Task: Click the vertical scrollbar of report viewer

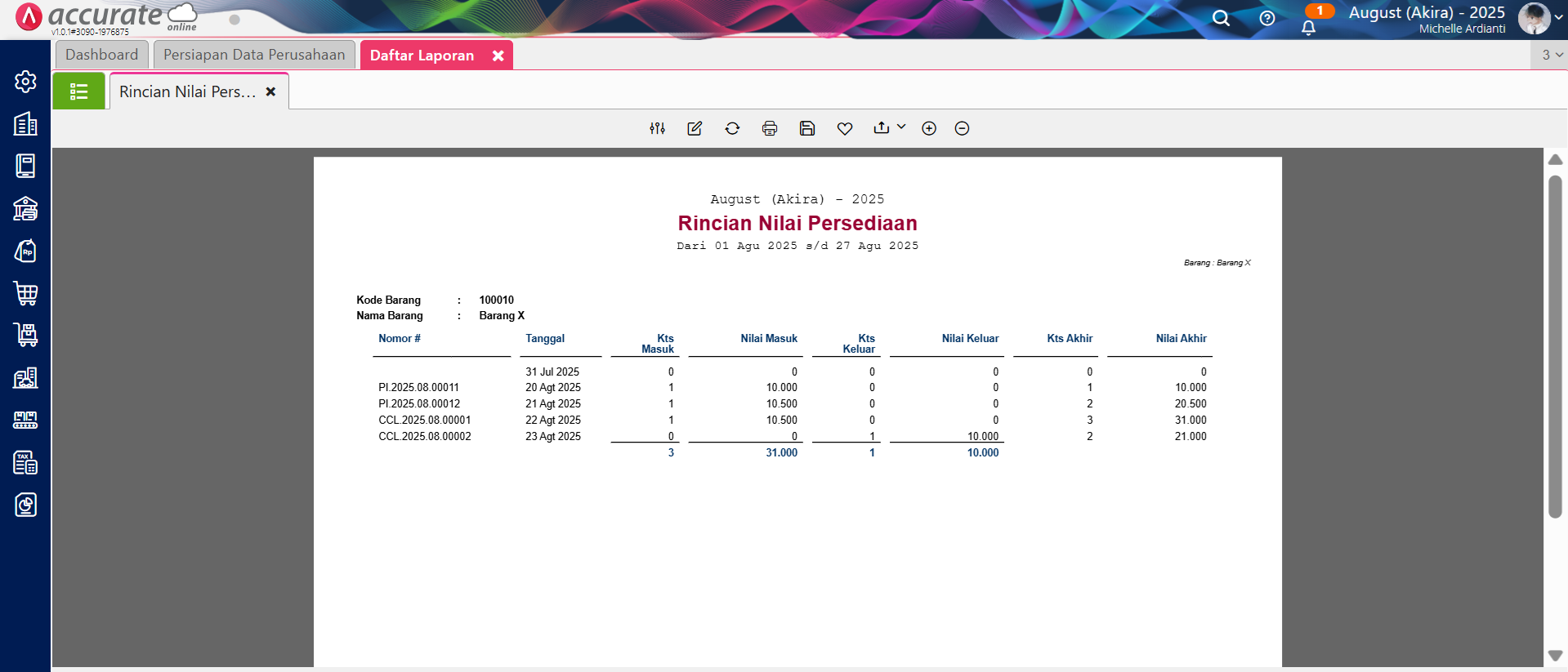Action: point(1555,347)
